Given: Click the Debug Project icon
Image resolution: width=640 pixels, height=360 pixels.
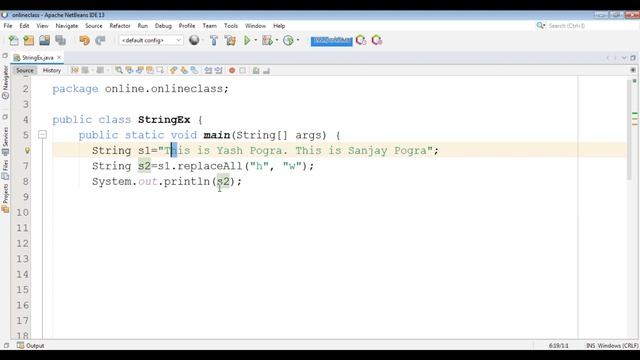Looking at the screenshot, I should coord(267,40).
